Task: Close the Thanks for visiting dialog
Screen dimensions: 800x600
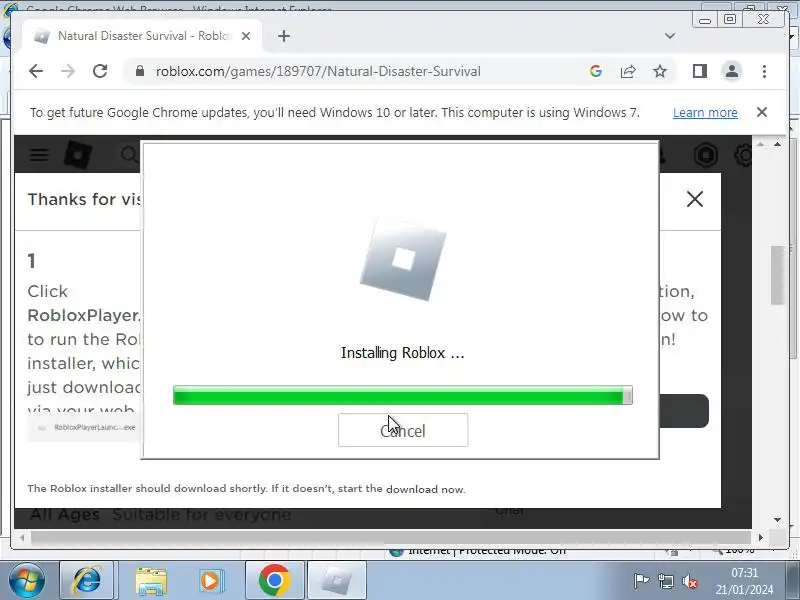Action: point(694,199)
